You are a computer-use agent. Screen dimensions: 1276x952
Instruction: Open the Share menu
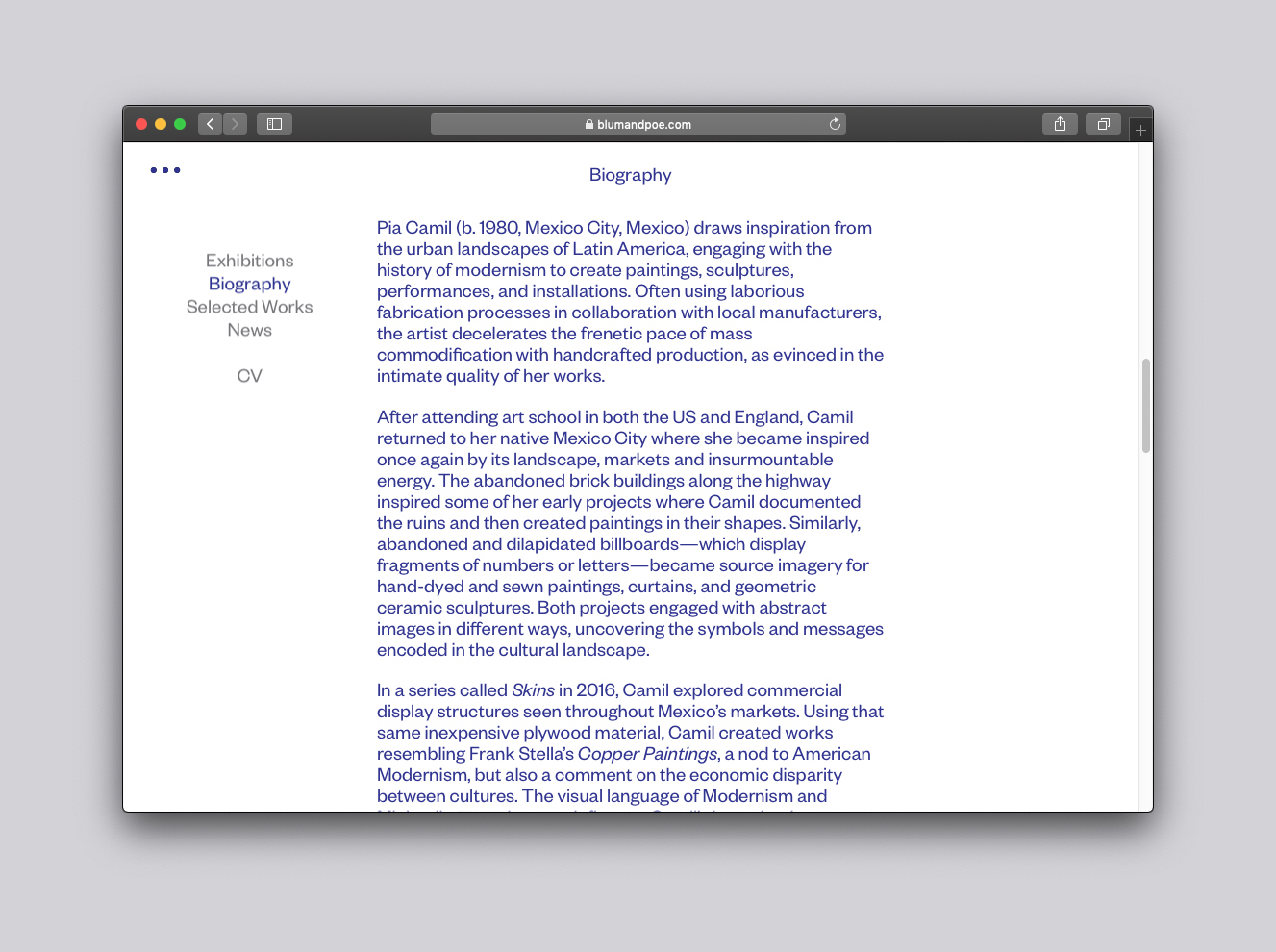[x=1060, y=124]
